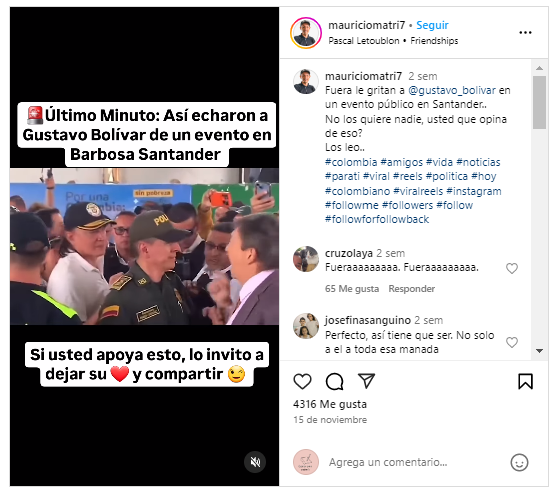
Task: Reply to cruzolaya's comment via Responder
Action: [412, 289]
